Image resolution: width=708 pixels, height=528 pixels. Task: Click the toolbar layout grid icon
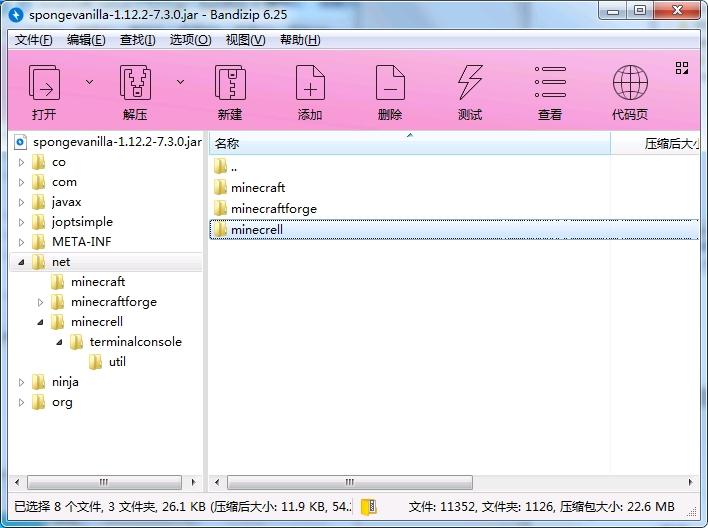click(682, 68)
